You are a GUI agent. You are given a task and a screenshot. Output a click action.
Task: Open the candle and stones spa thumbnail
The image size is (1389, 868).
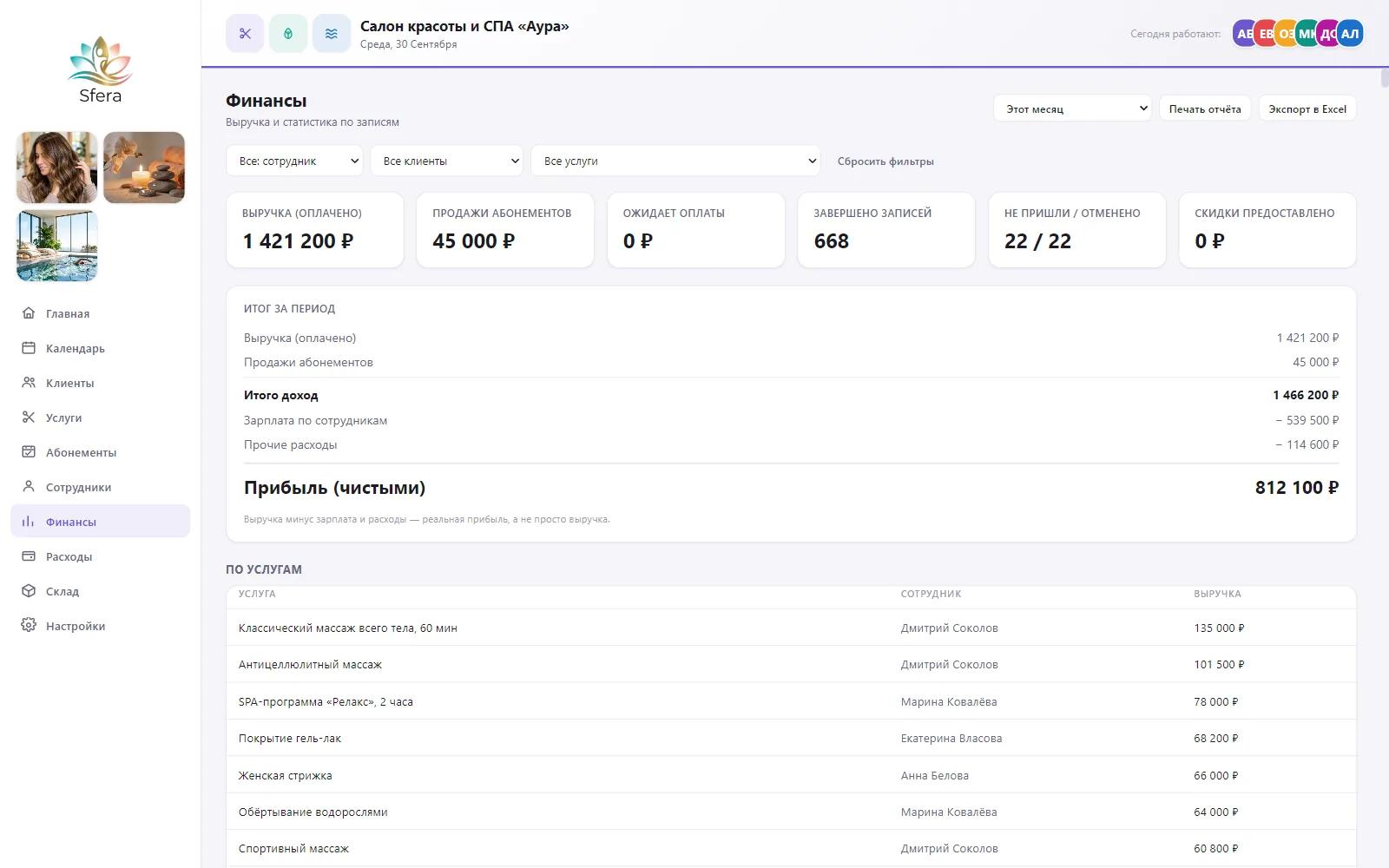click(144, 168)
